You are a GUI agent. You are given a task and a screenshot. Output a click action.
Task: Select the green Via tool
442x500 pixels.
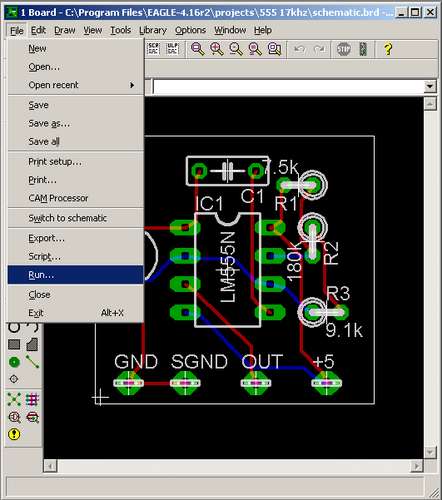point(14,362)
